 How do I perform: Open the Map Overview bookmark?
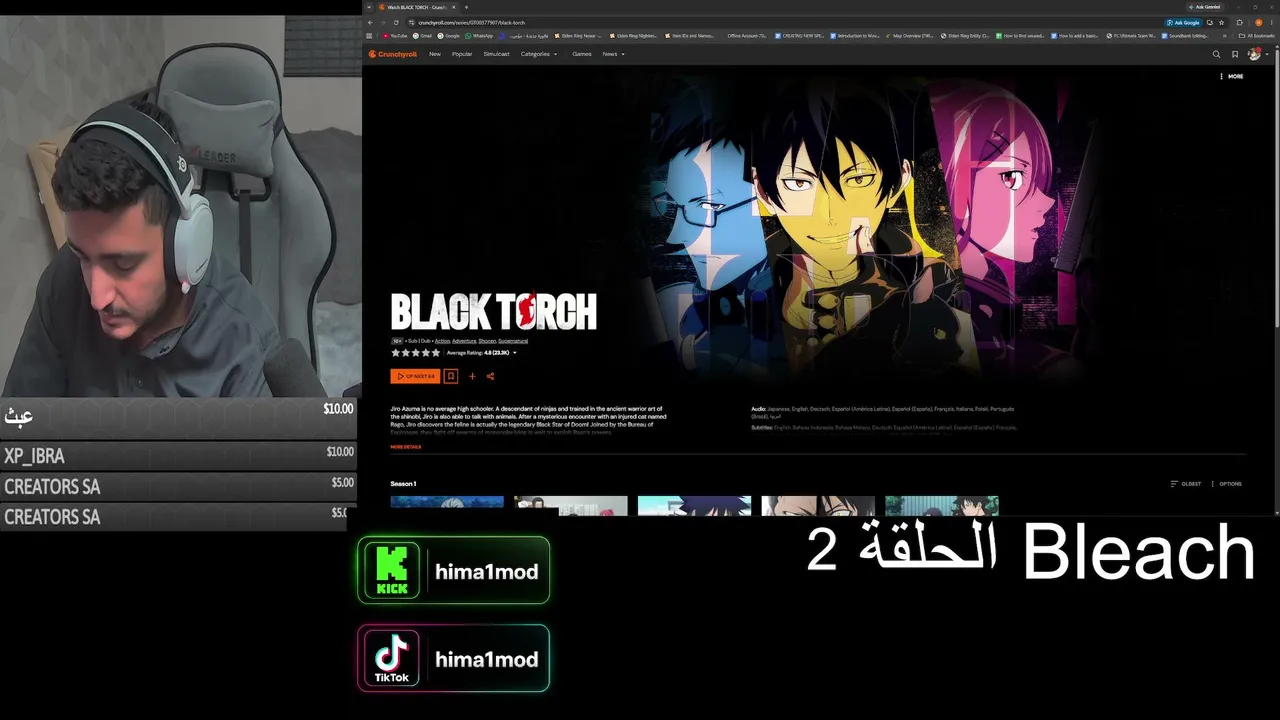pos(908,36)
